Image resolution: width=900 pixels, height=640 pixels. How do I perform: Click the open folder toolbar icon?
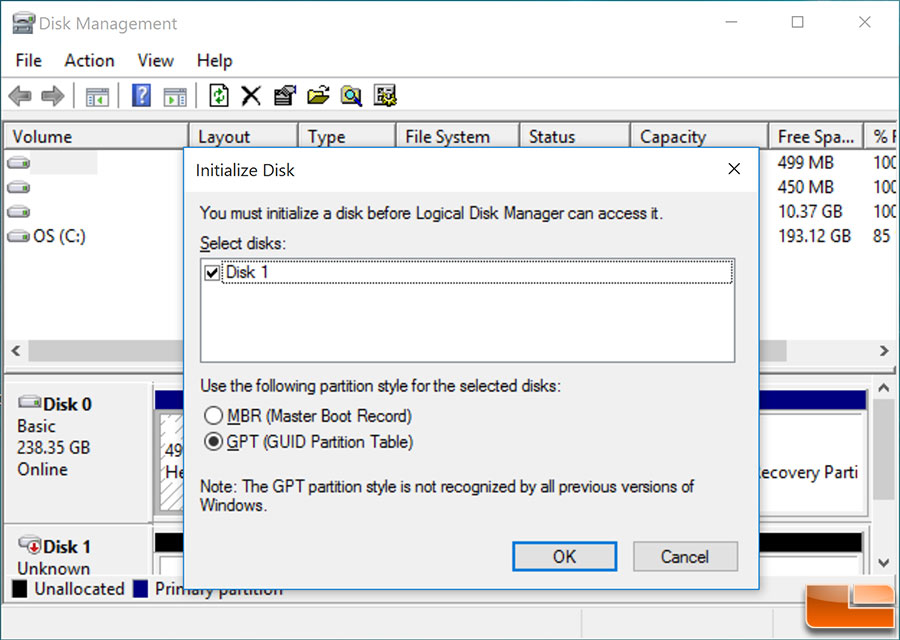[318, 95]
